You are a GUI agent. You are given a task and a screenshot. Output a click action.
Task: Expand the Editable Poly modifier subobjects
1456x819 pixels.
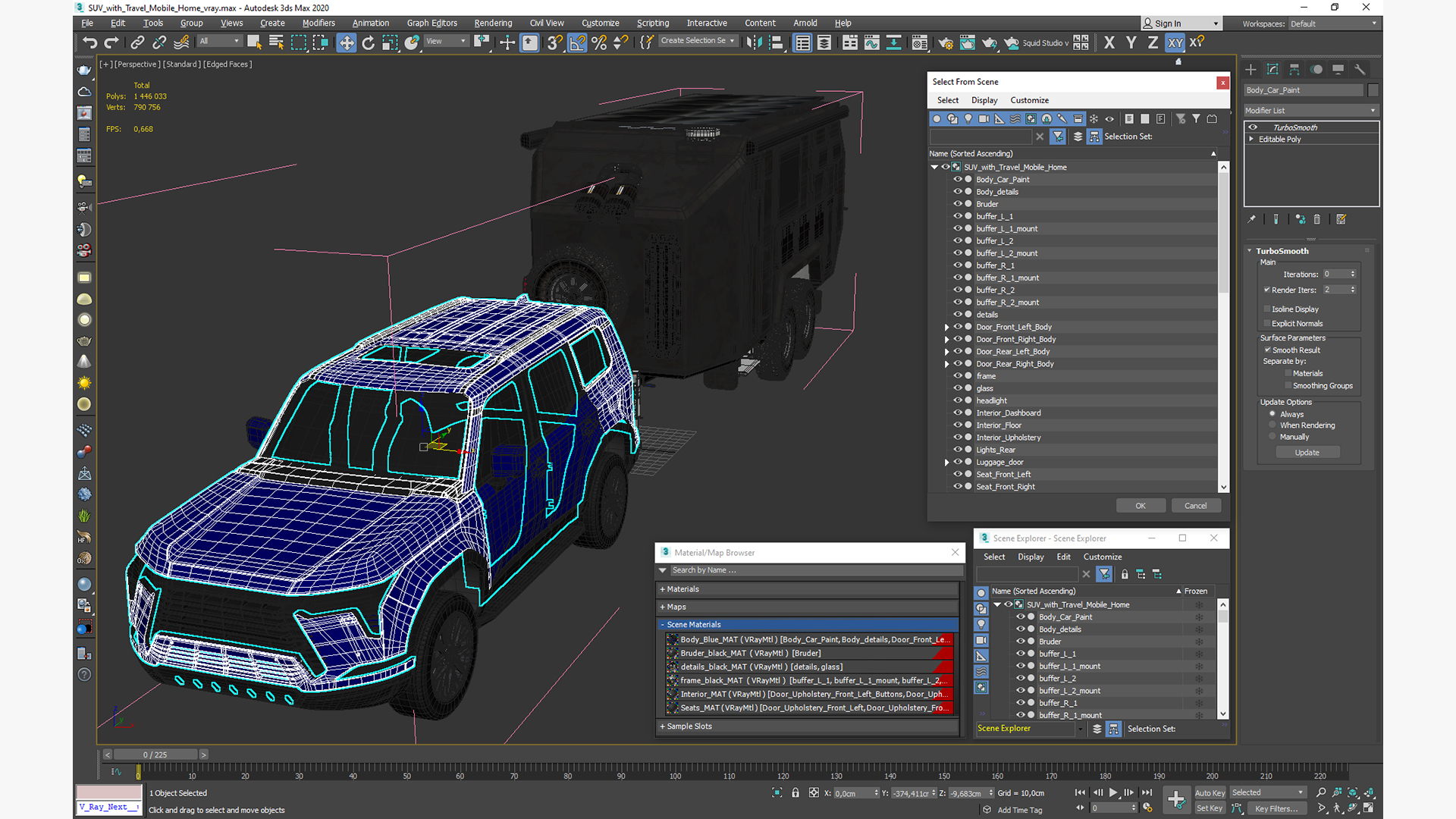tap(1252, 140)
